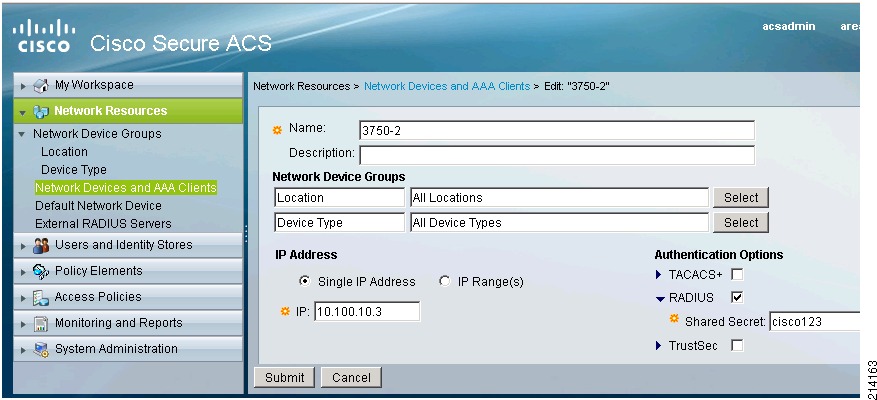Image resolution: width=877 pixels, height=400 pixels.
Task: Click the Access Policies icon
Action: (41, 298)
